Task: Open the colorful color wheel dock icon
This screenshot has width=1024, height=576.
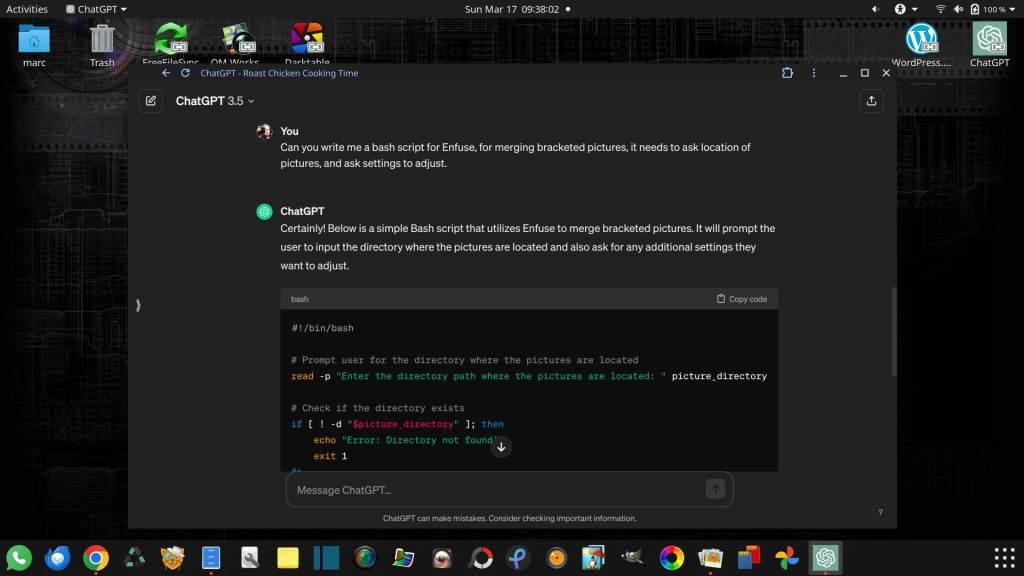Action: 671,558
